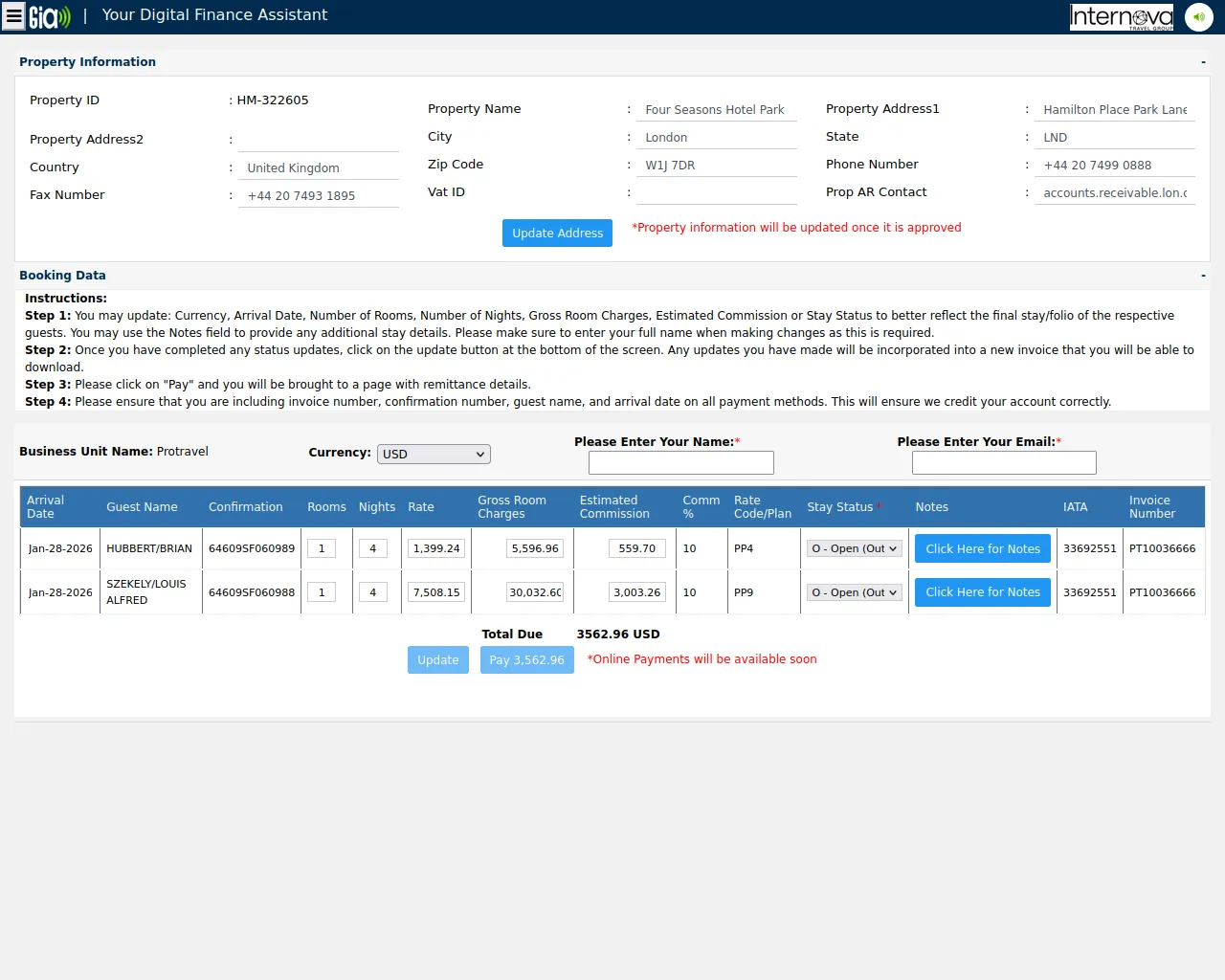Edit Nights field for SZEKELY/LOUIS ALFRED

point(372,592)
